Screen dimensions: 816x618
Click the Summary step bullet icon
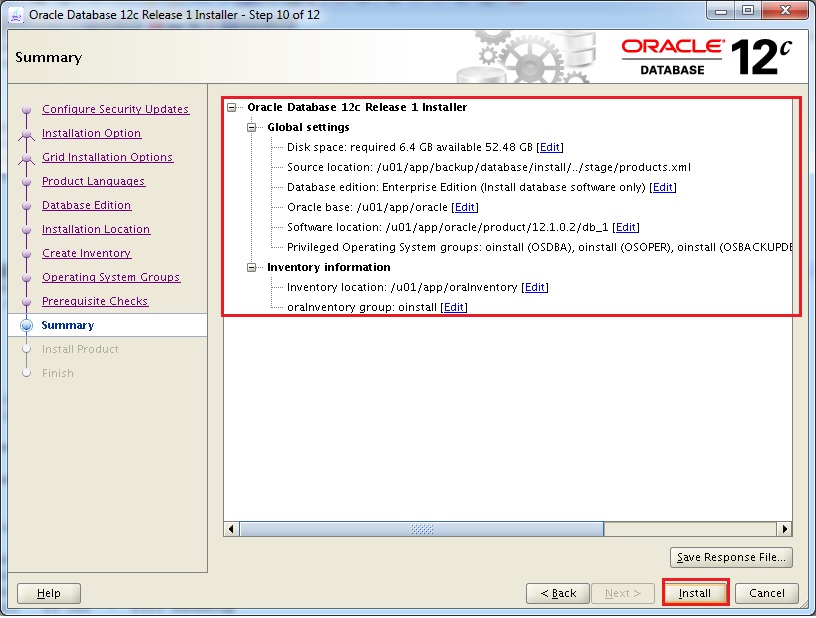[x=27, y=325]
